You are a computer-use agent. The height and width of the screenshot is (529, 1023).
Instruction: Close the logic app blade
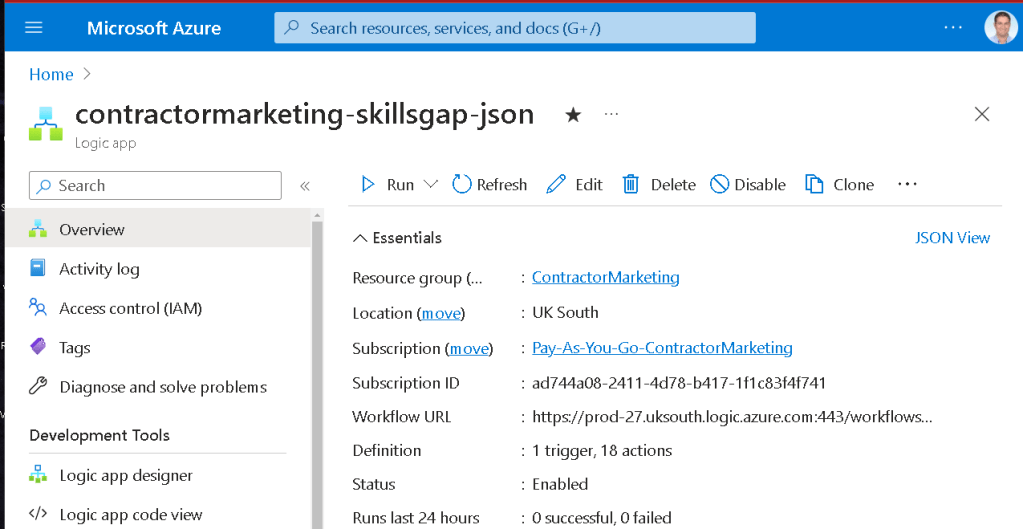click(x=981, y=114)
